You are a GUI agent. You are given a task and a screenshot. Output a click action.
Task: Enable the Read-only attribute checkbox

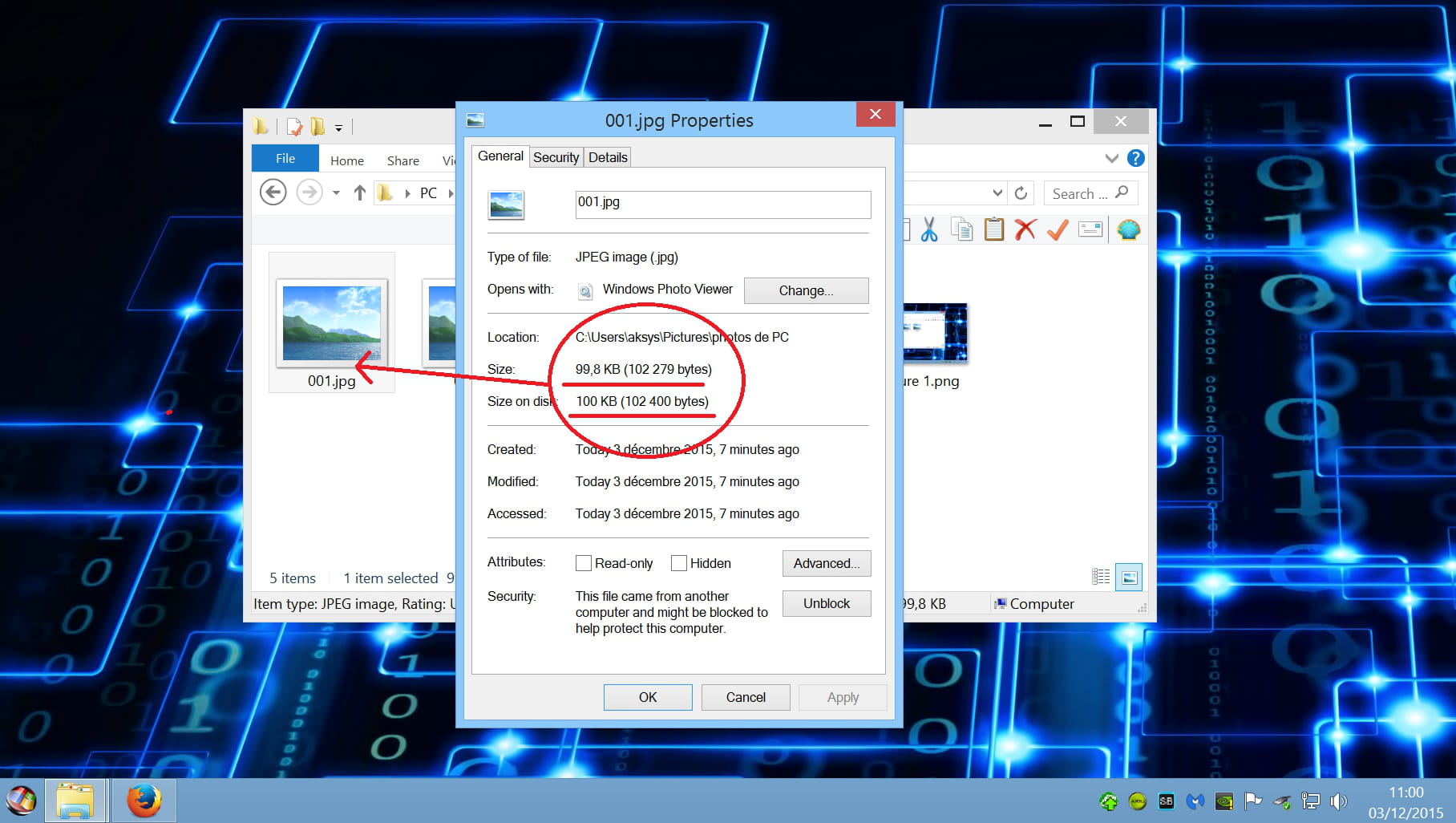click(x=584, y=563)
